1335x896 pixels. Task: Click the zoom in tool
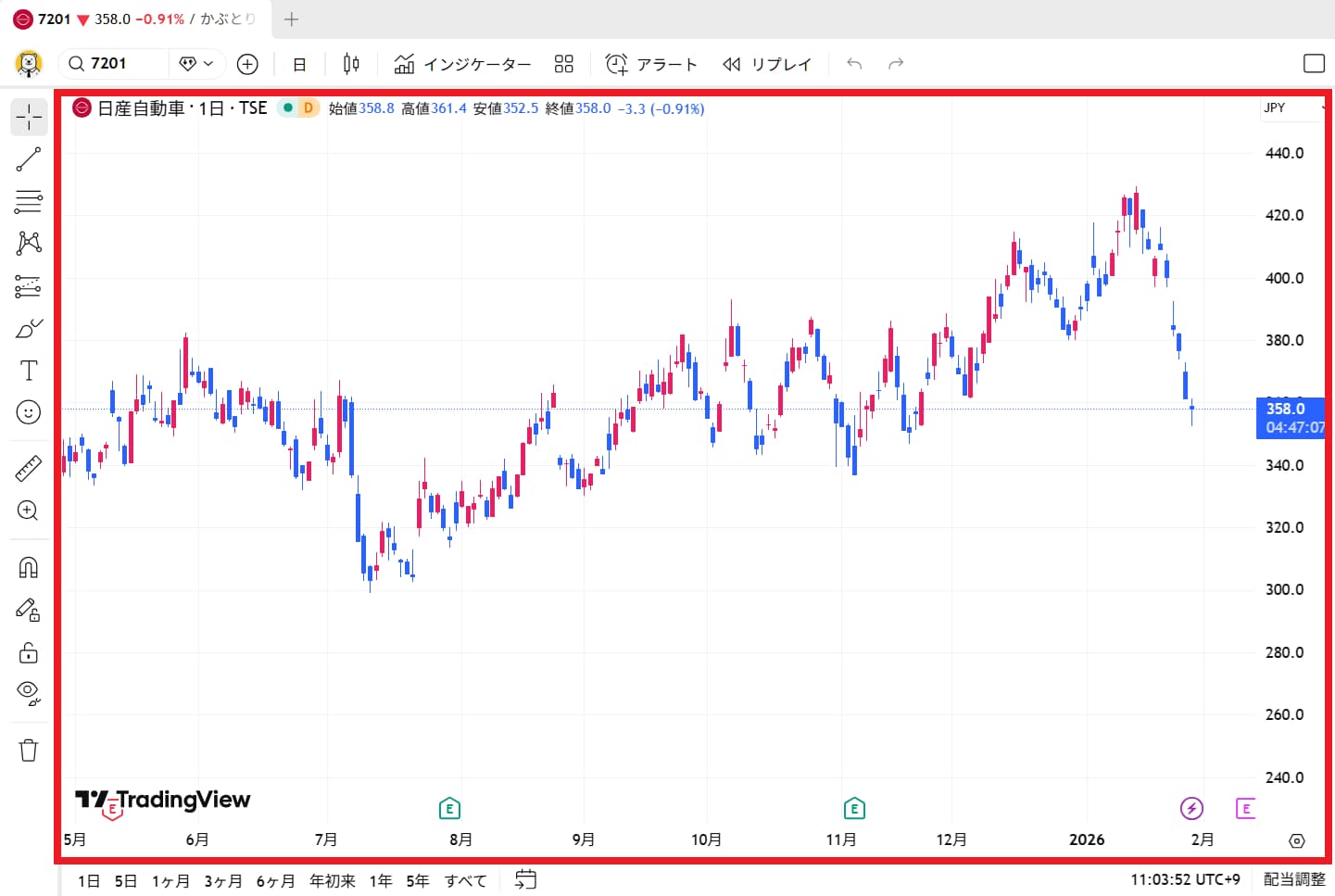click(29, 511)
